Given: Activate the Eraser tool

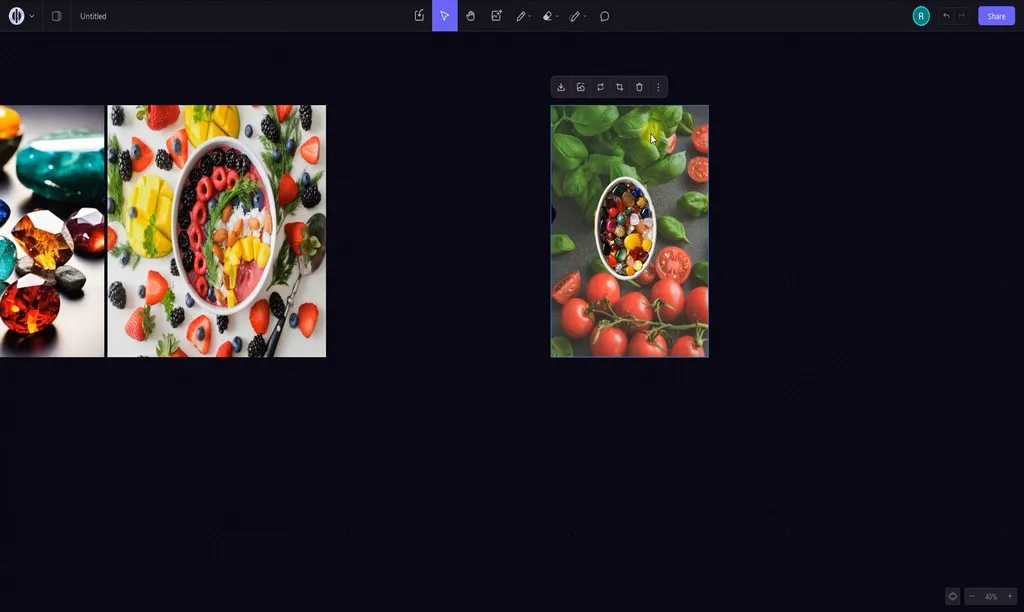Looking at the screenshot, I should [548, 16].
